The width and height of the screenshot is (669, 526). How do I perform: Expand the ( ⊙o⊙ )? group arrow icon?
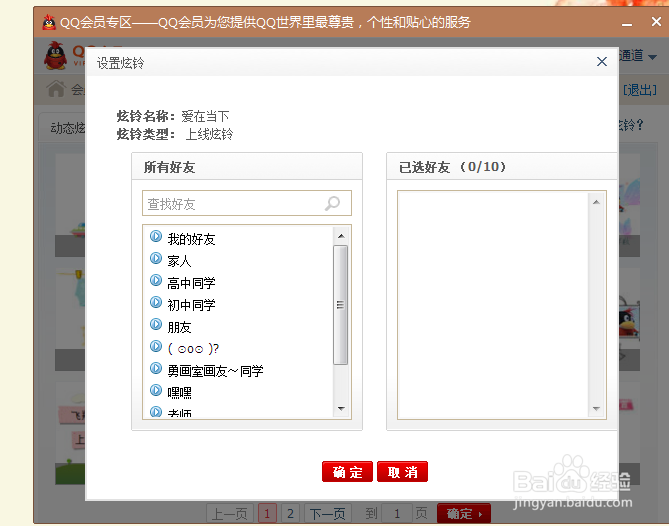[156, 346]
